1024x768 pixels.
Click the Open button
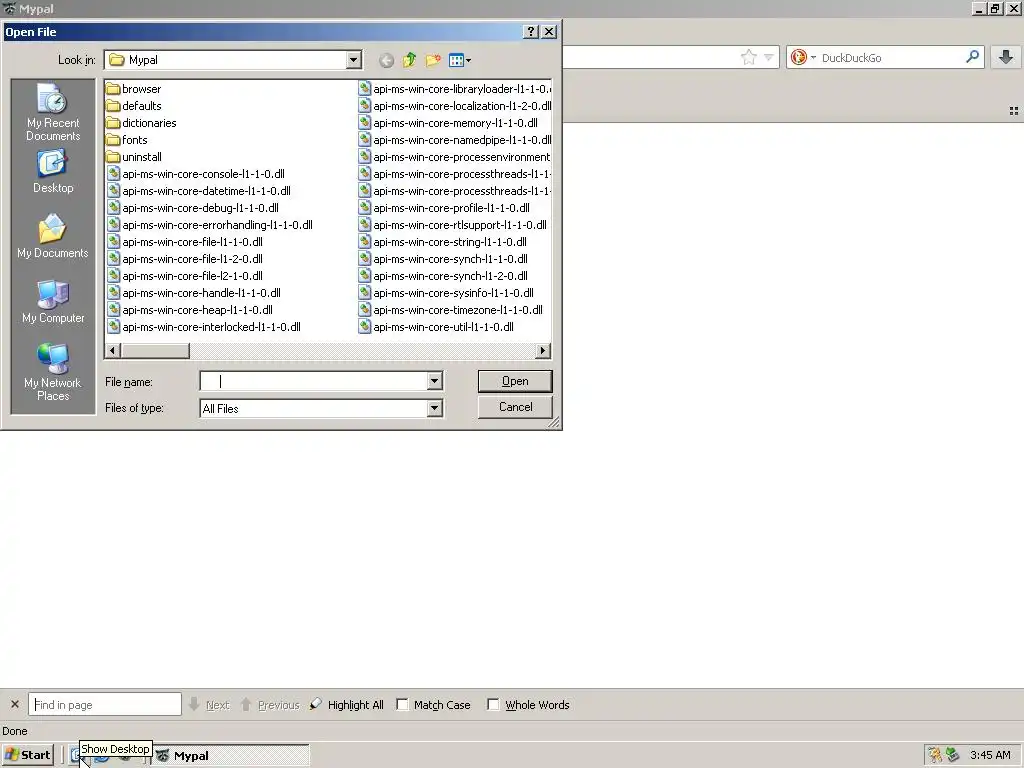[x=515, y=381]
